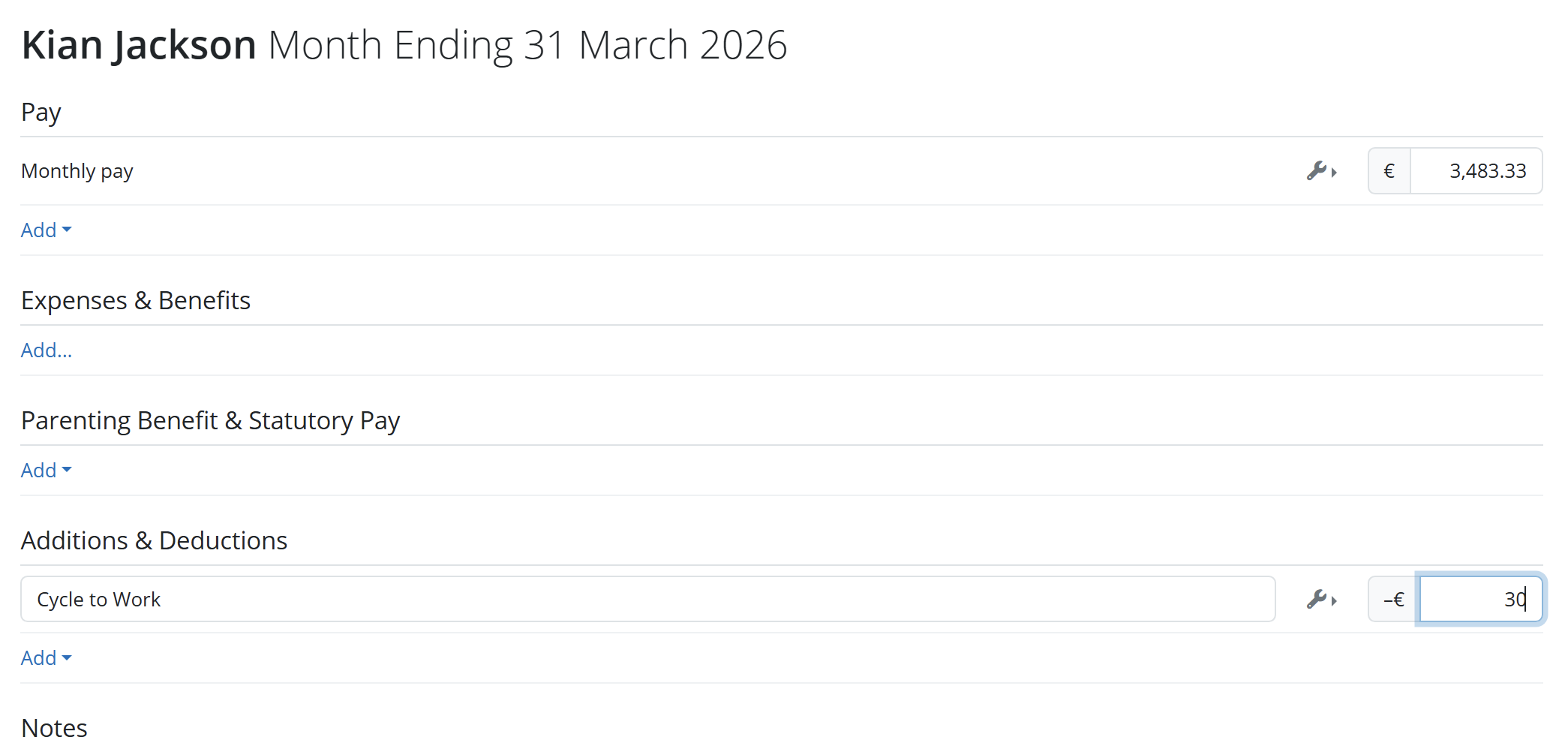The height and width of the screenshot is (752, 1568).
Task: Click Add... link under Expenses & Benefits
Action: 46,350
